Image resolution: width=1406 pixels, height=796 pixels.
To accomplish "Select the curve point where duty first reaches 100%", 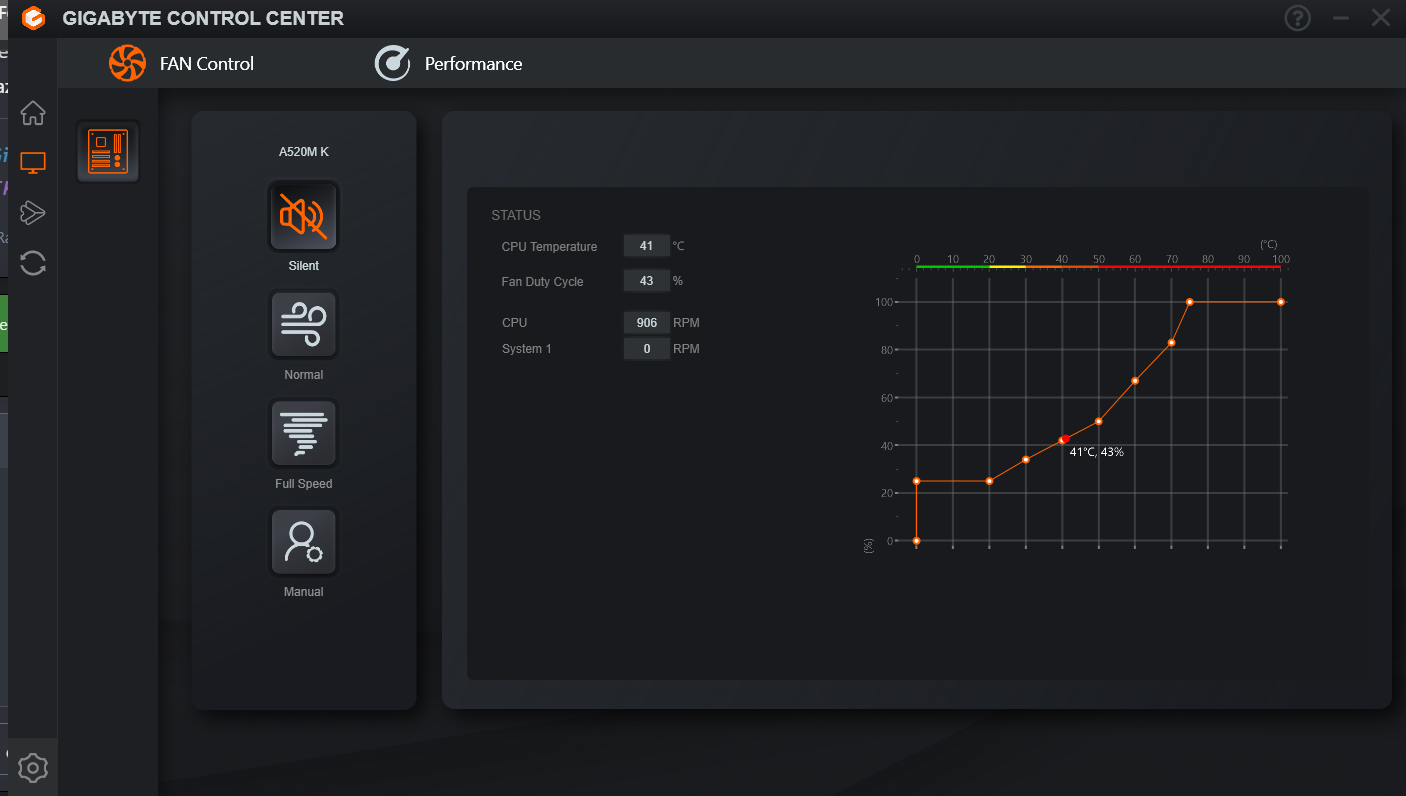I will pyautogui.click(x=1190, y=302).
